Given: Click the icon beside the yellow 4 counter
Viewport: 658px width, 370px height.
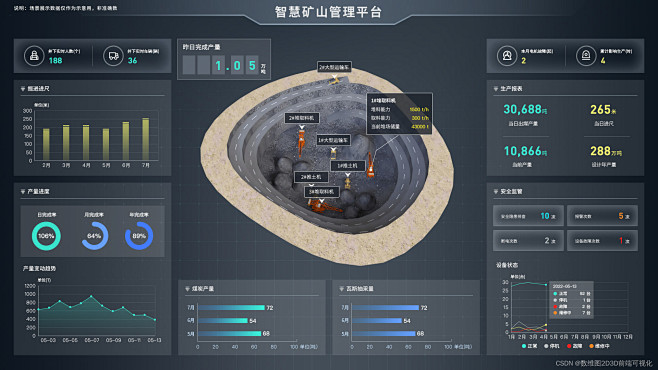Looking at the screenshot, I should coord(586,56).
